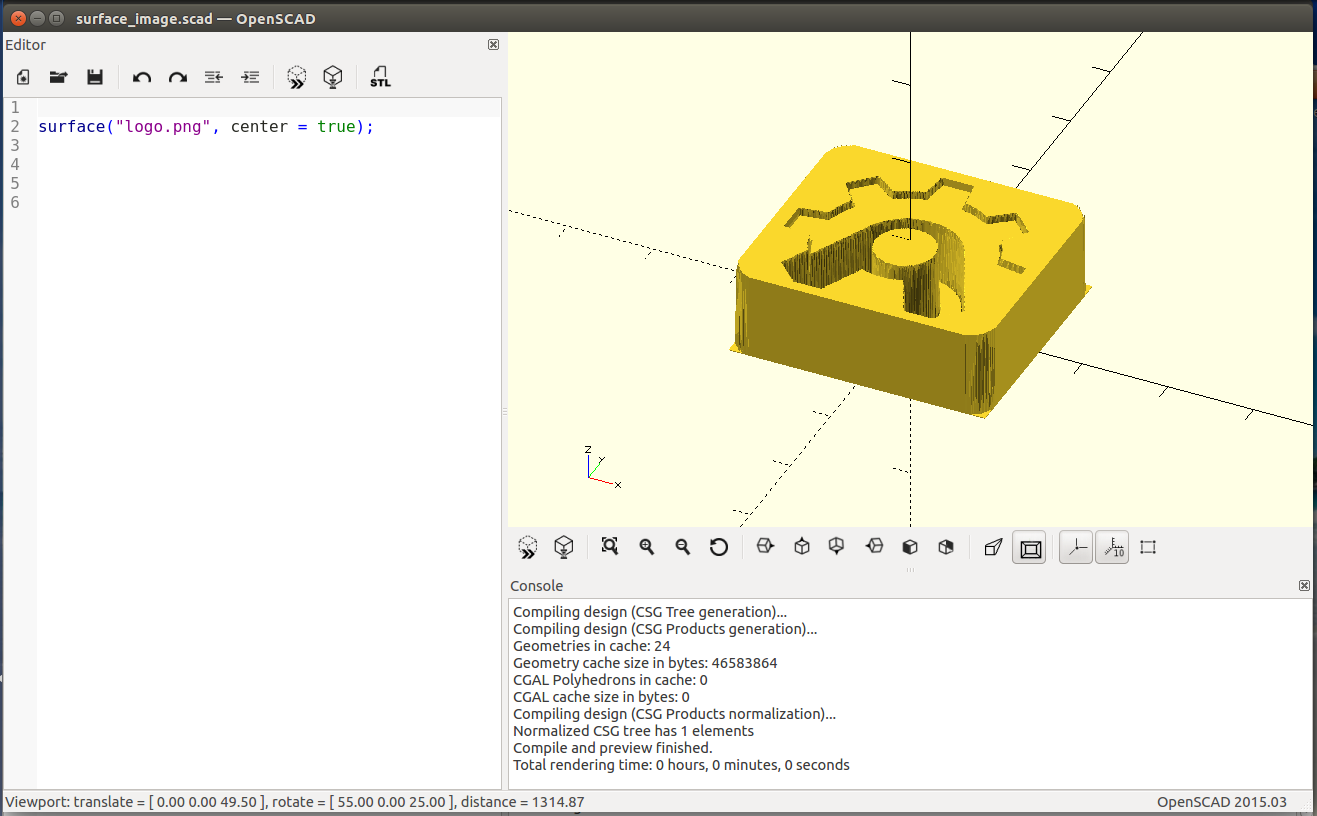The image size is (1317, 816).
Task: Close the Console panel
Action: tap(1304, 586)
